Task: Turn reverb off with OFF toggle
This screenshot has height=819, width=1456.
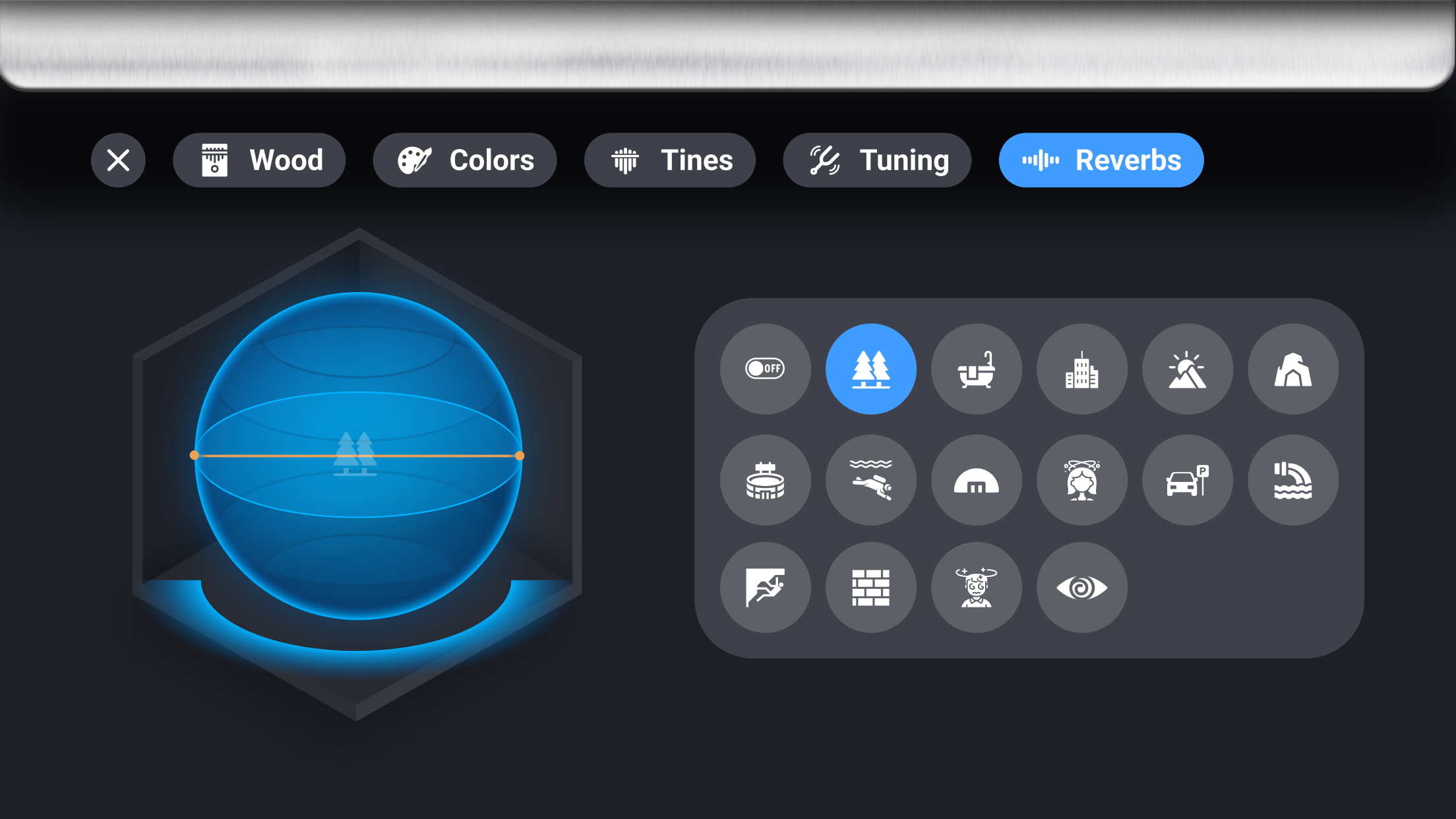Action: coord(765,369)
